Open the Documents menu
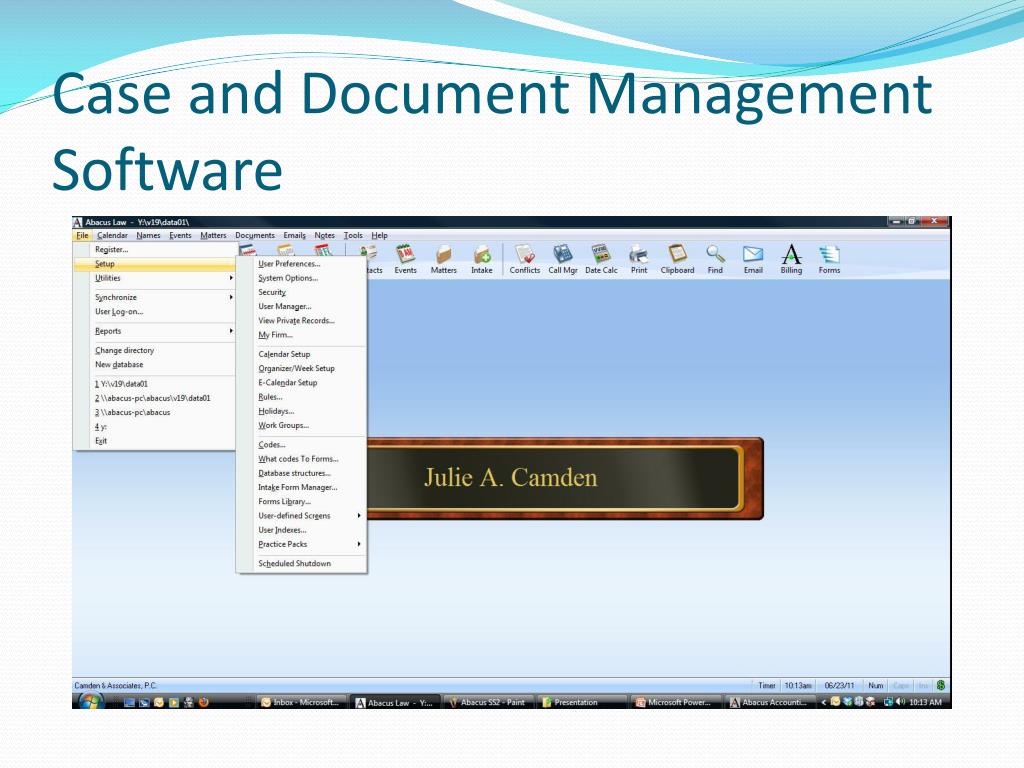 coord(255,235)
